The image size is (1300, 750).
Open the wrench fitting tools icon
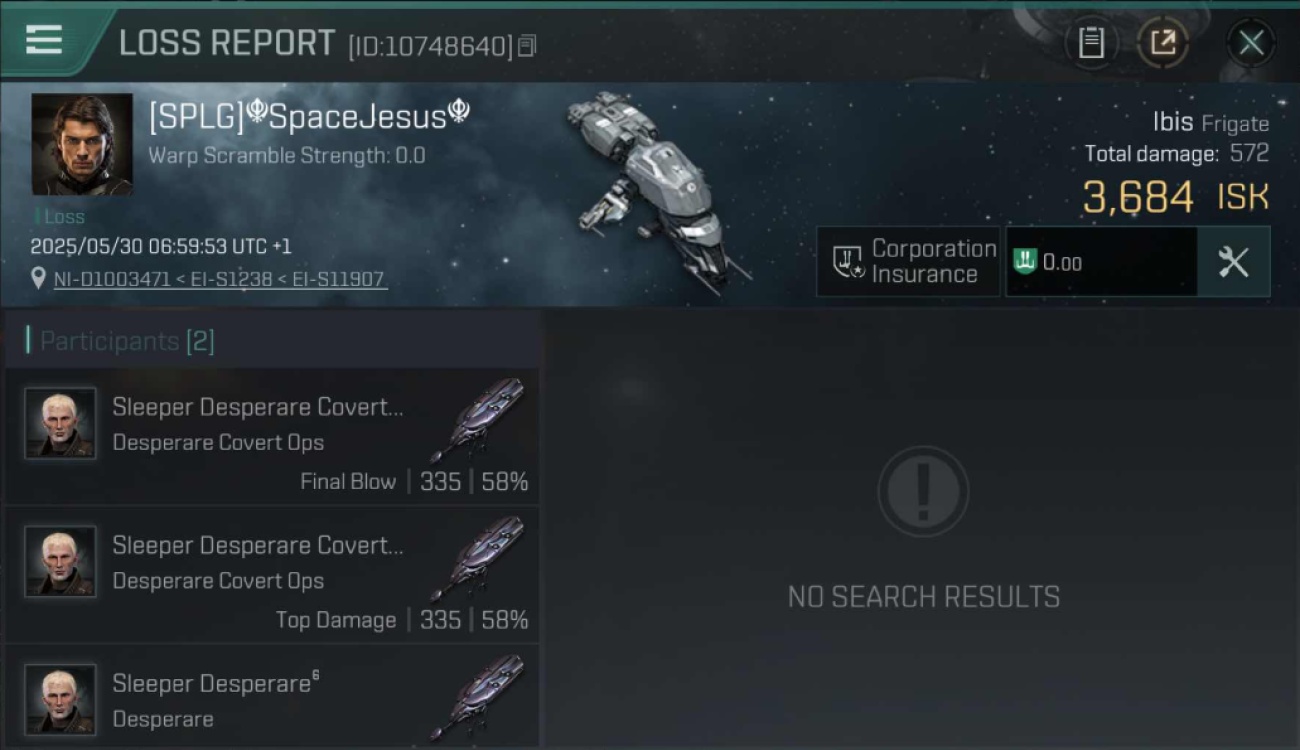1233,262
